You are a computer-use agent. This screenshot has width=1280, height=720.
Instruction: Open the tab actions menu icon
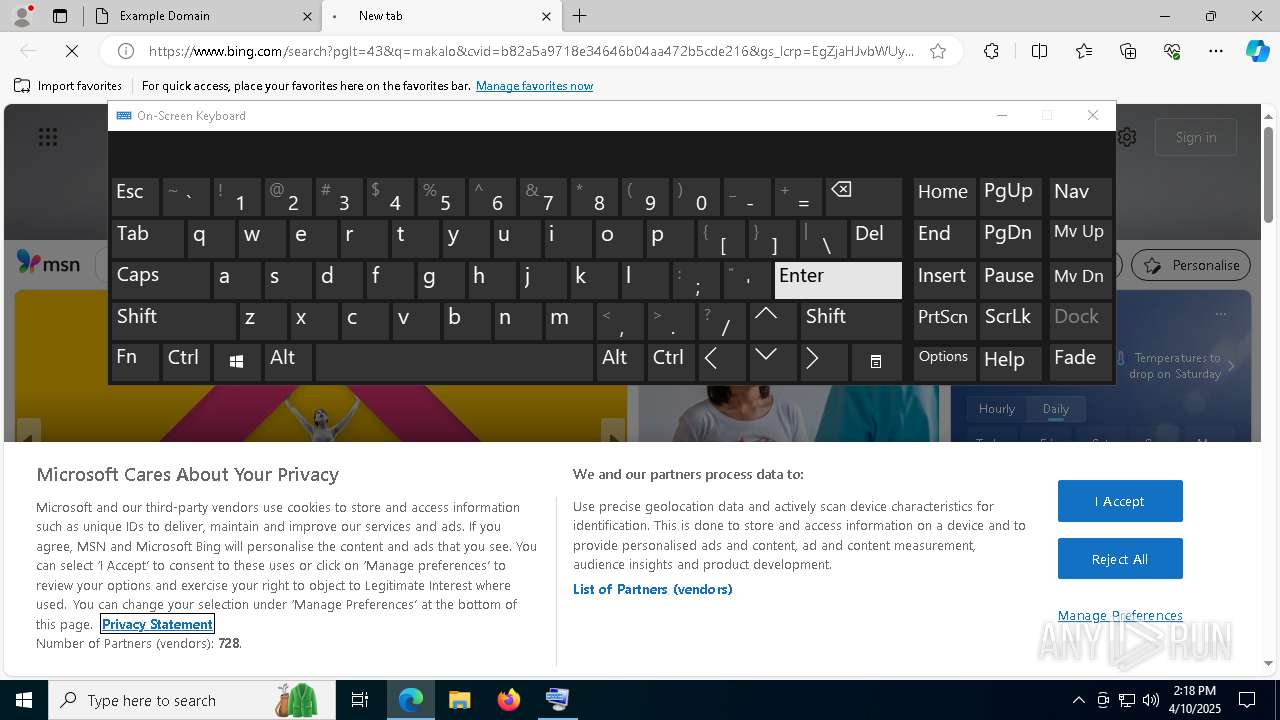point(60,16)
